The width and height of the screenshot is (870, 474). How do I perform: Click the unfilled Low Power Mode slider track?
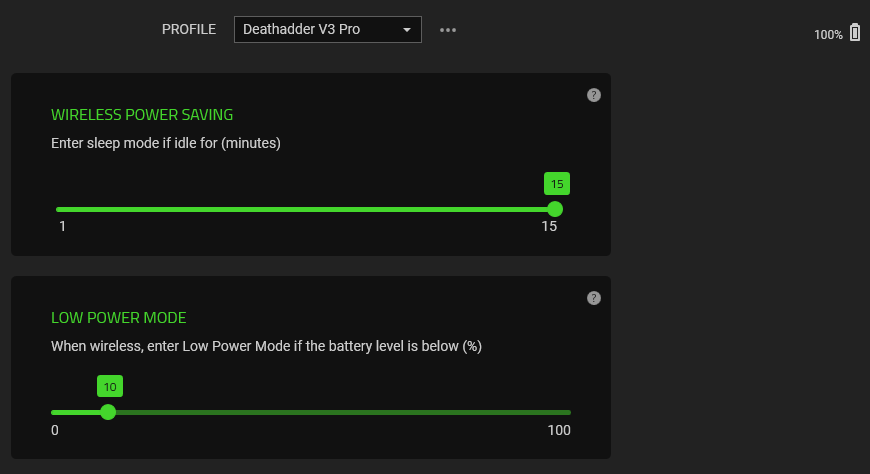pyautogui.click(x=340, y=412)
